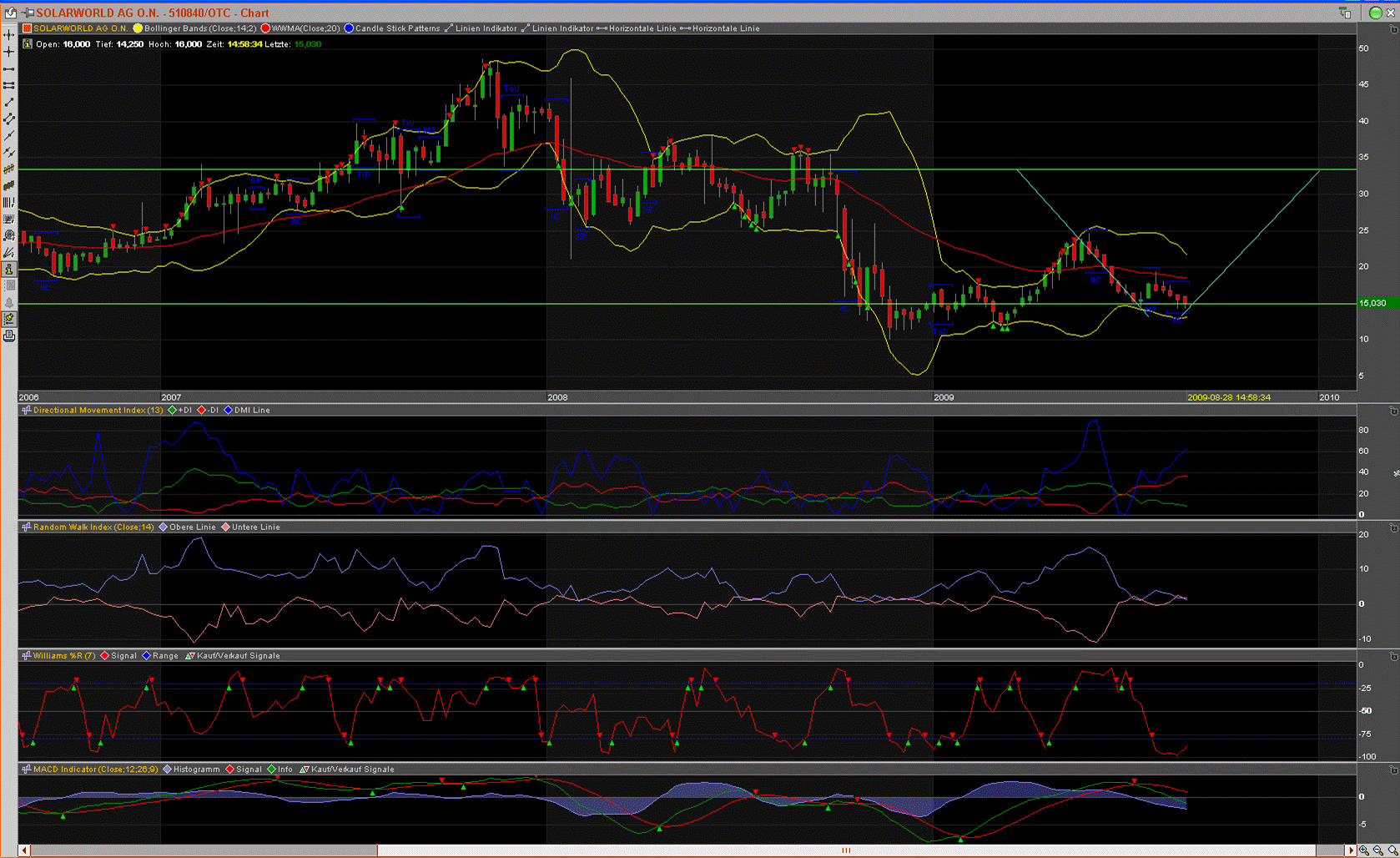Select the Fibonacci circle arcs tool
This screenshot has width=1400, height=858.
click(9, 235)
